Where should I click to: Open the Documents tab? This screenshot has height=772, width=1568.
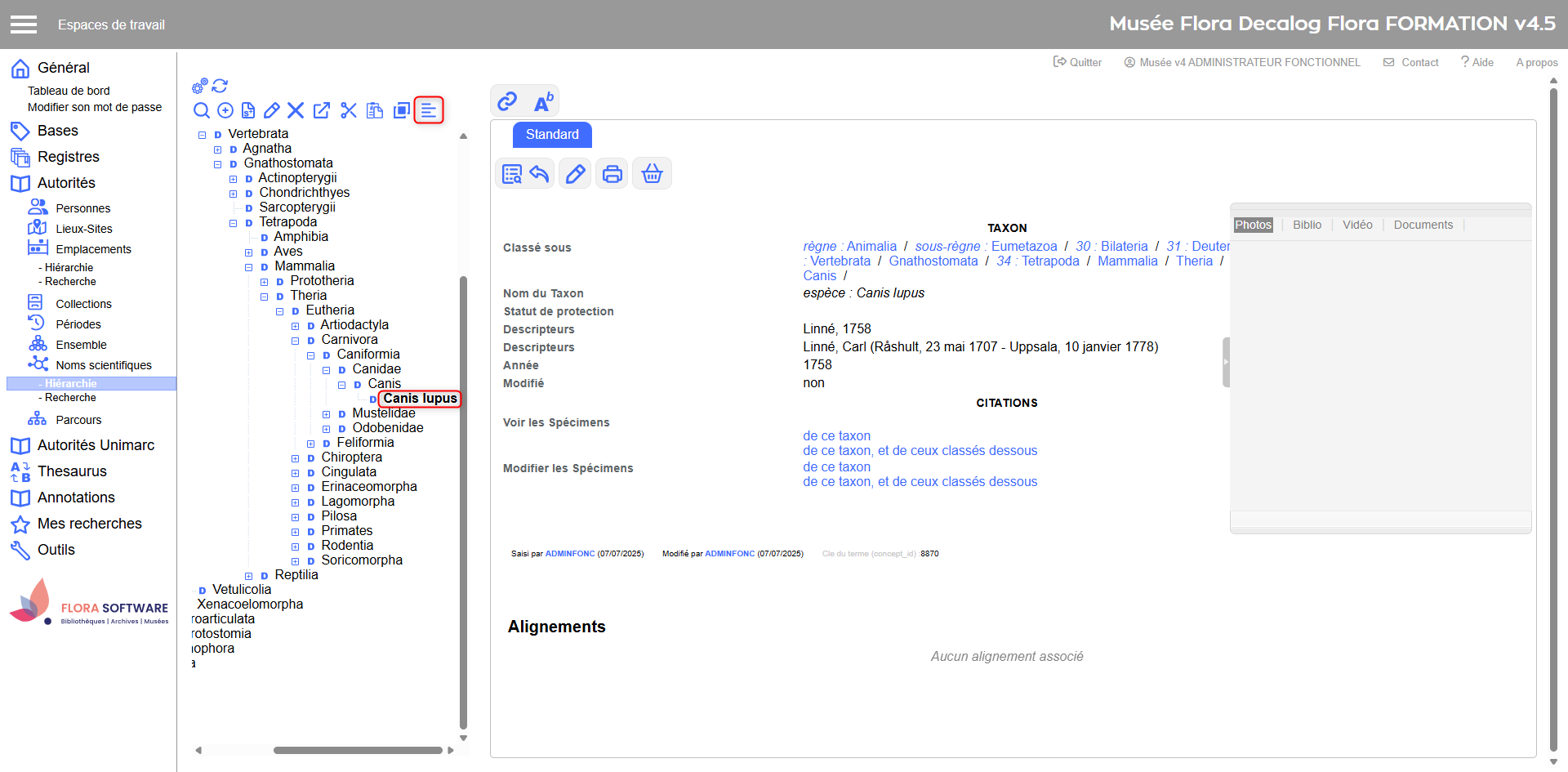pos(1423,225)
